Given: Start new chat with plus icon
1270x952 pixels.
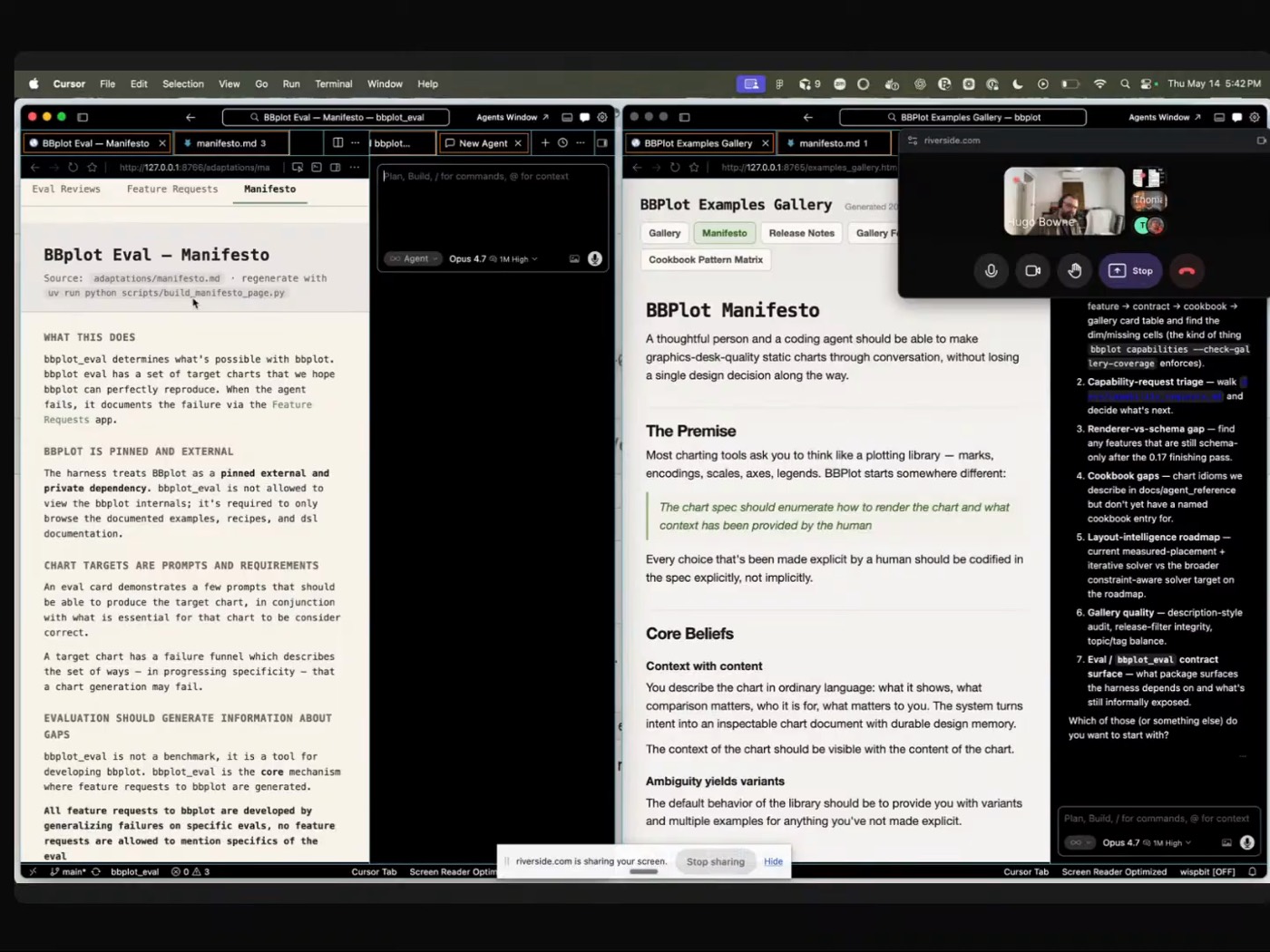Looking at the screenshot, I should point(545,142).
